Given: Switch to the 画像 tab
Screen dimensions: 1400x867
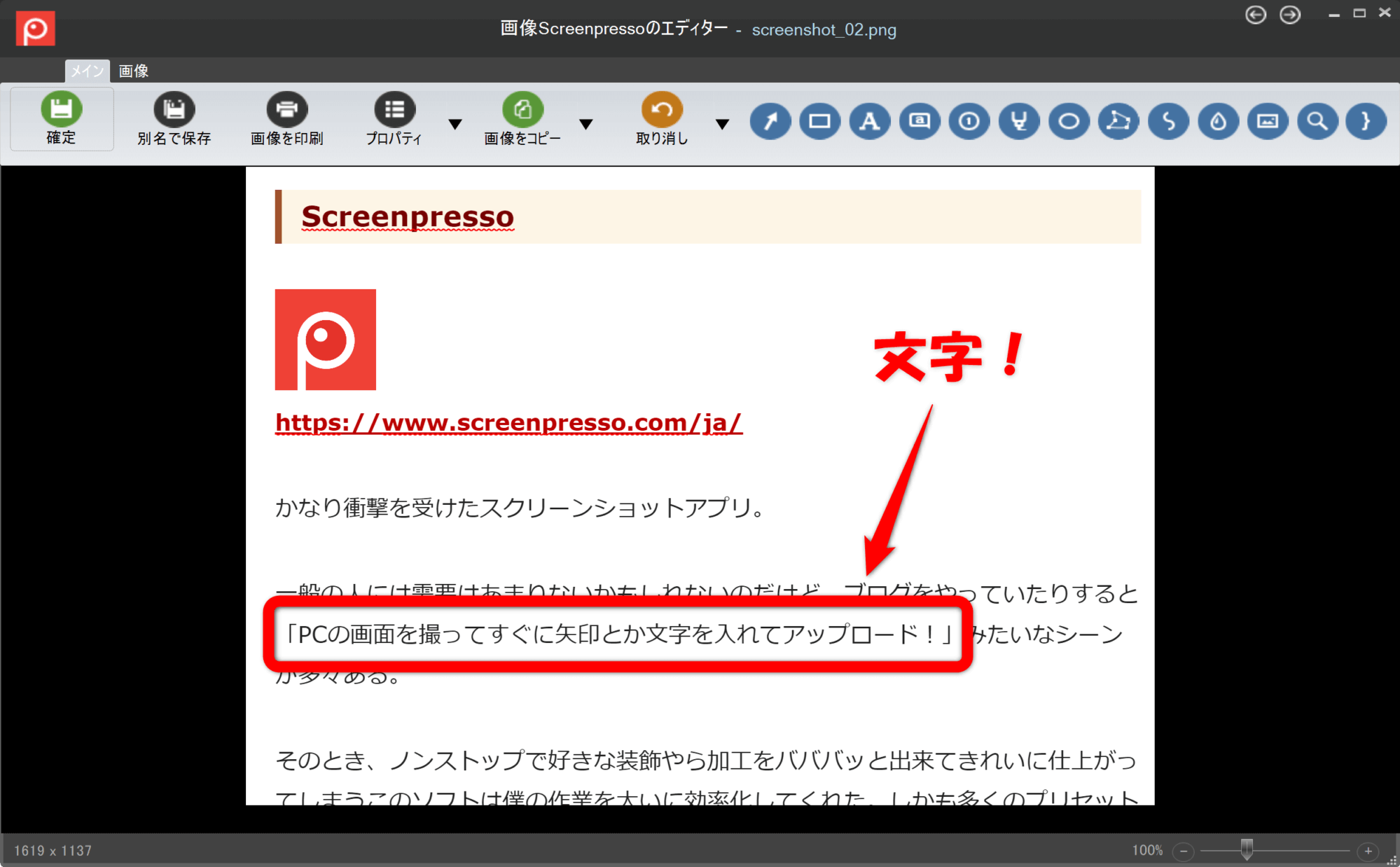Looking at the screenshot, I should click(x=134, y=71).
